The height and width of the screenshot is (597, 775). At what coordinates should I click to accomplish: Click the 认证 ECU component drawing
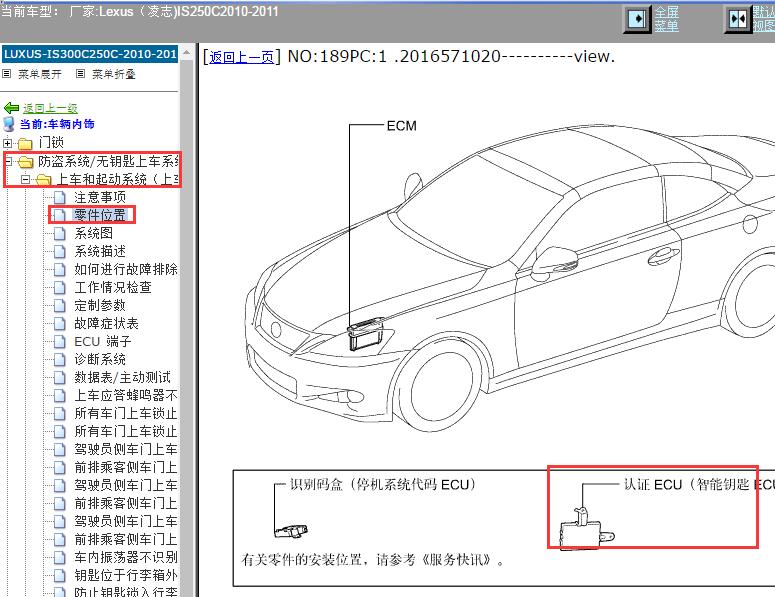pyautogui.click(x=587, y=529)
